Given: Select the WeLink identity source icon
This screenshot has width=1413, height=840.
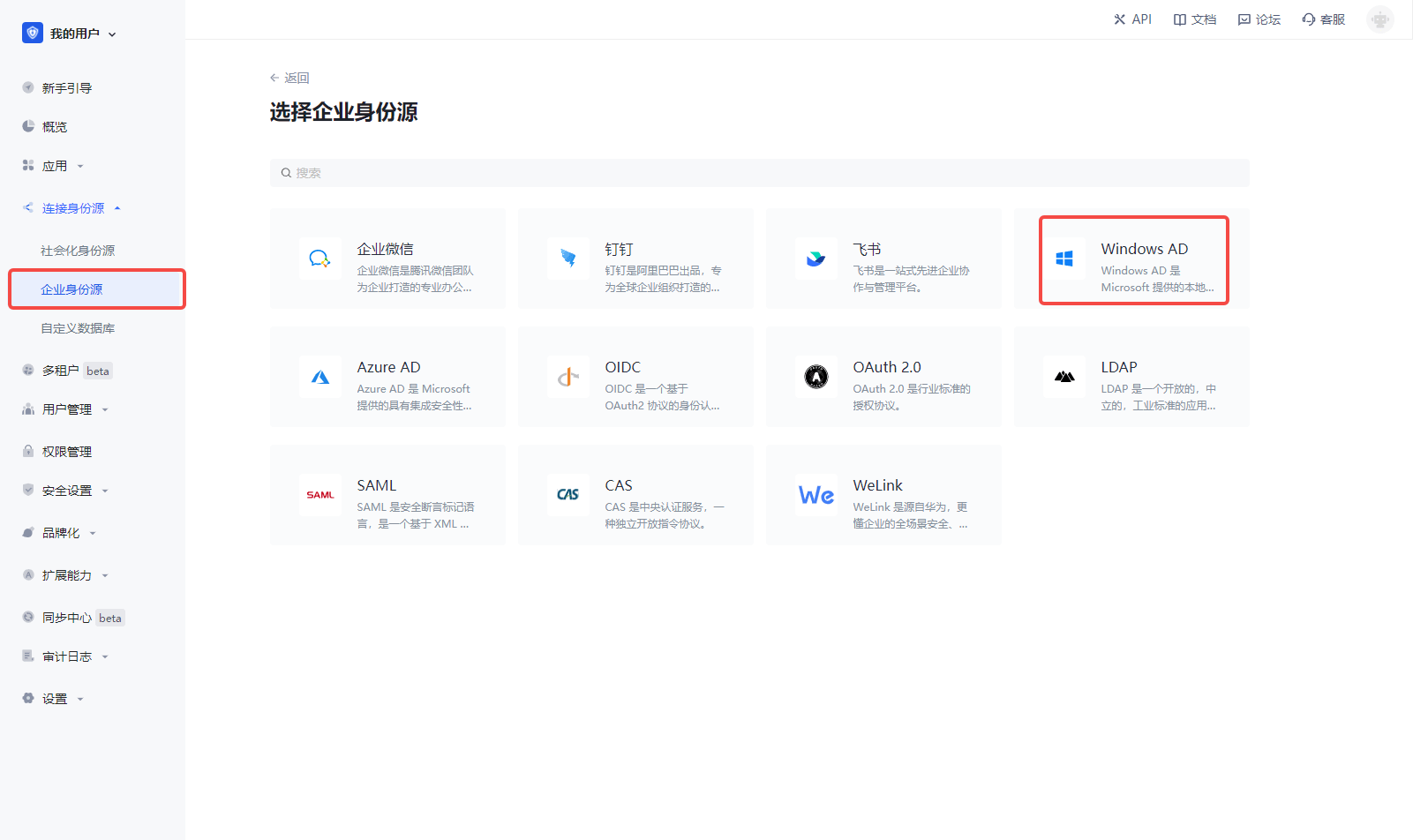Looking at the screenshot, I should [x=816, y=495].
